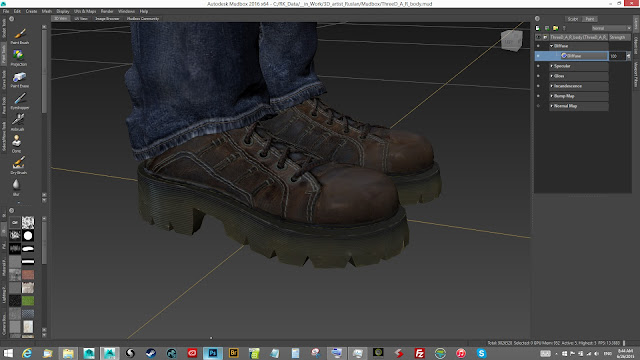Select the Eyedropper tool
The height and width of the screenshot is (360, 640).
pyautogui.click(x=19, y=101)
